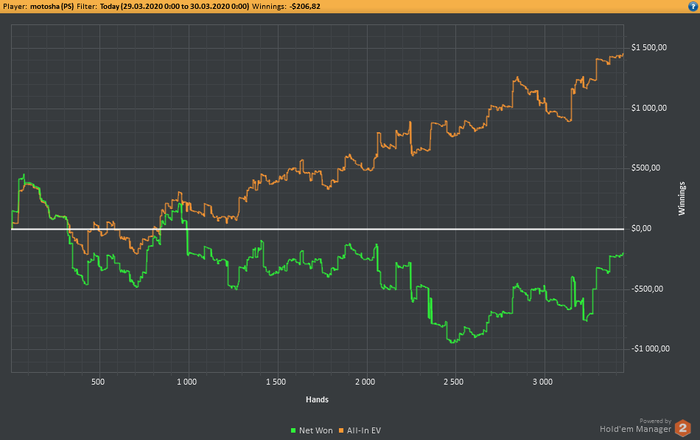Click the blue help icon in header
This screenshot has width=700, height=440.
pos(693,6)
